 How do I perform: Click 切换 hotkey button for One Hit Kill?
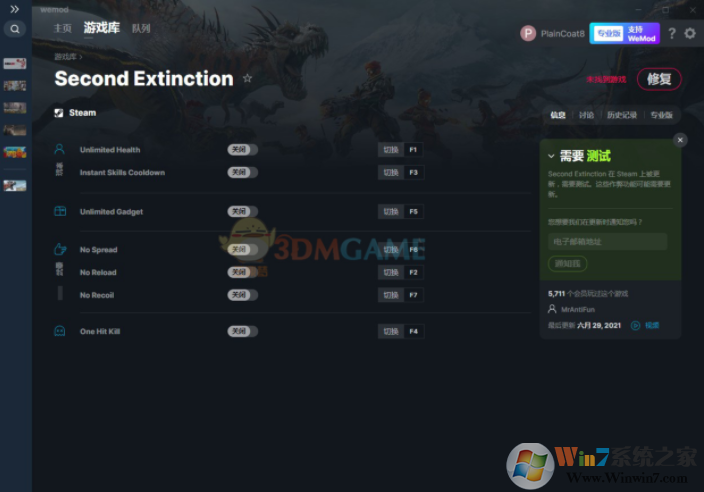point(391,331)
